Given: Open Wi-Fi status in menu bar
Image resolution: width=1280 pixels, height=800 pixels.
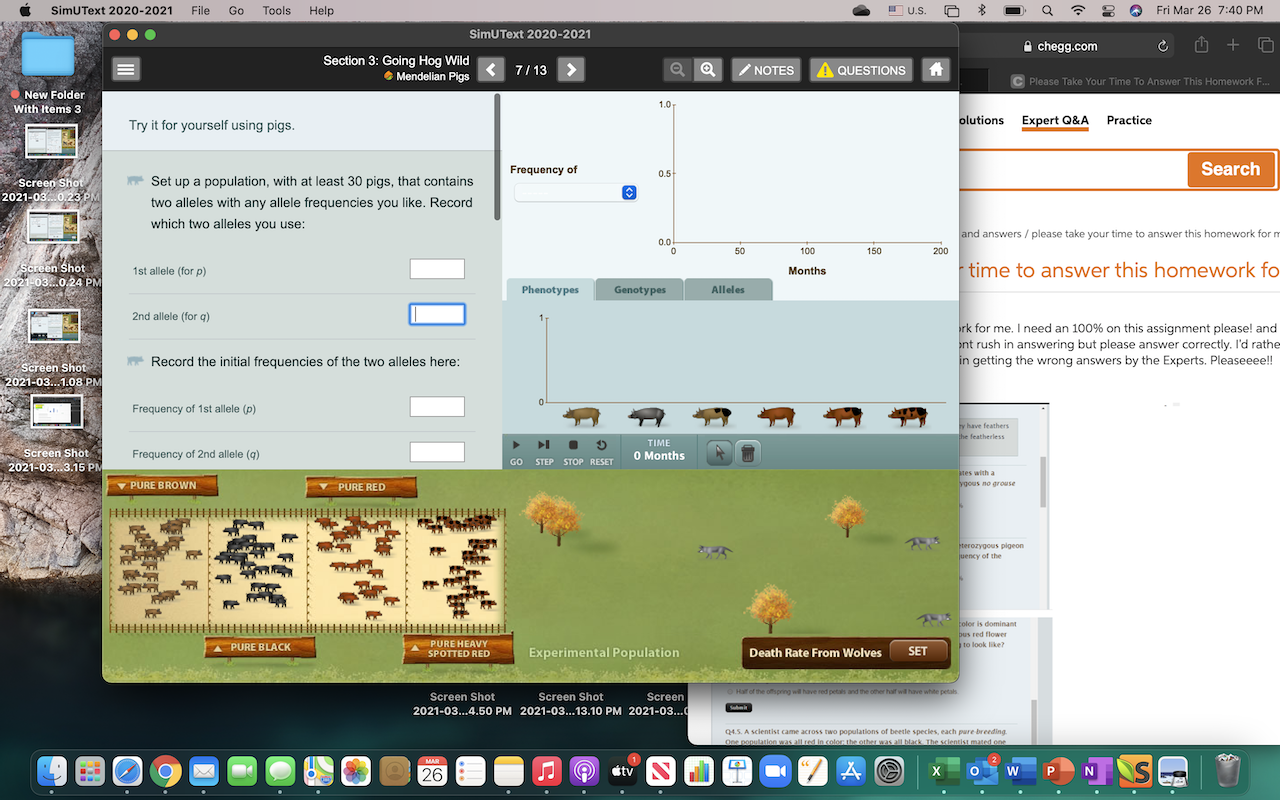Looking at the screenshot, I should click(1077, 10).
